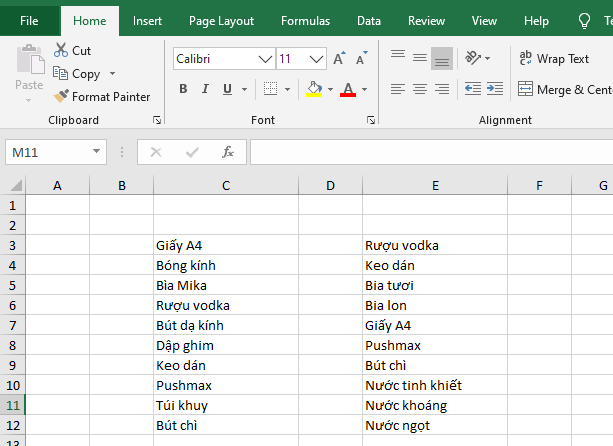Click the Wrap Text button
Screen dimensions: 613x446
555,58
